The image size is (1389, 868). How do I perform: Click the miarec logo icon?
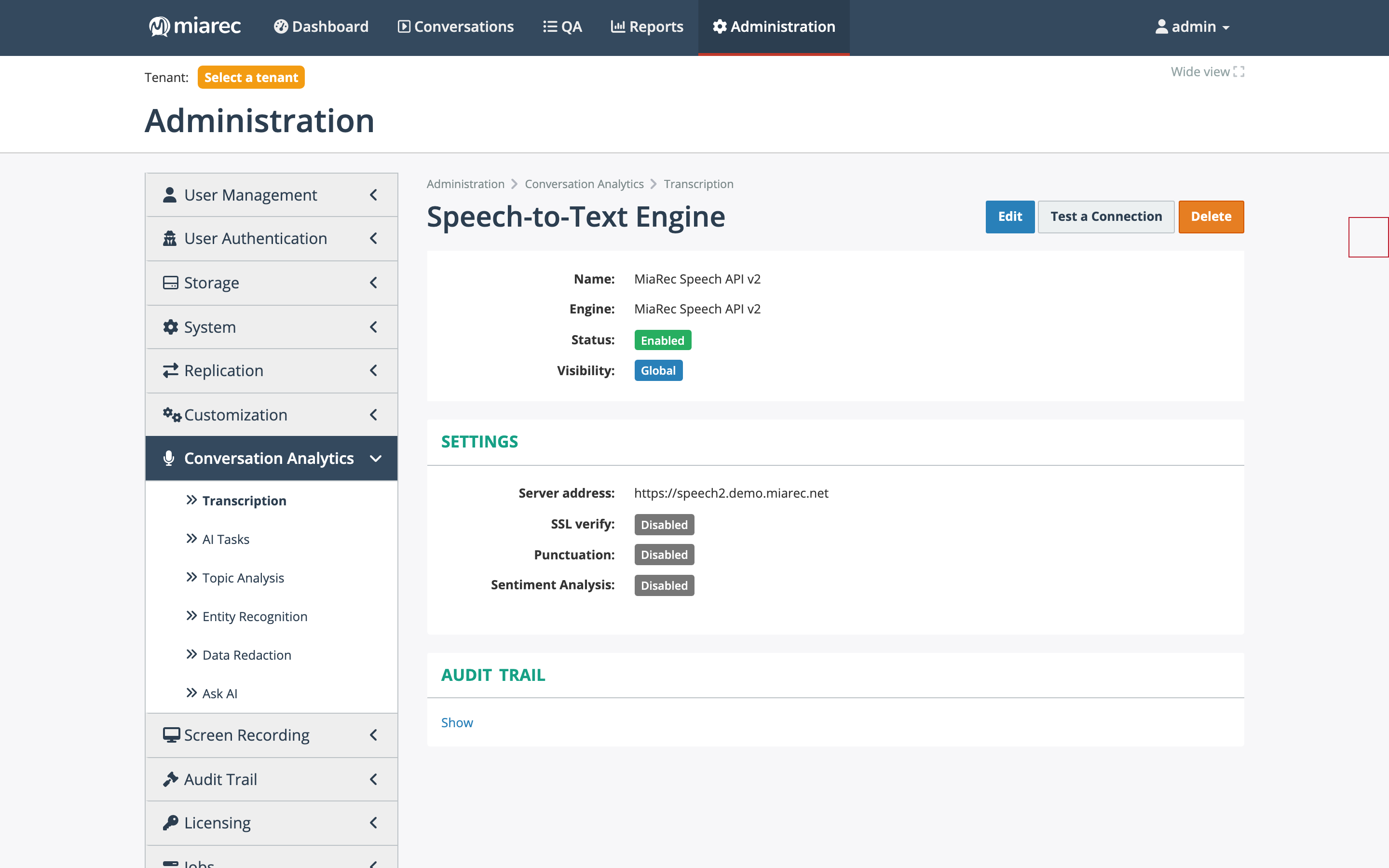159,27
